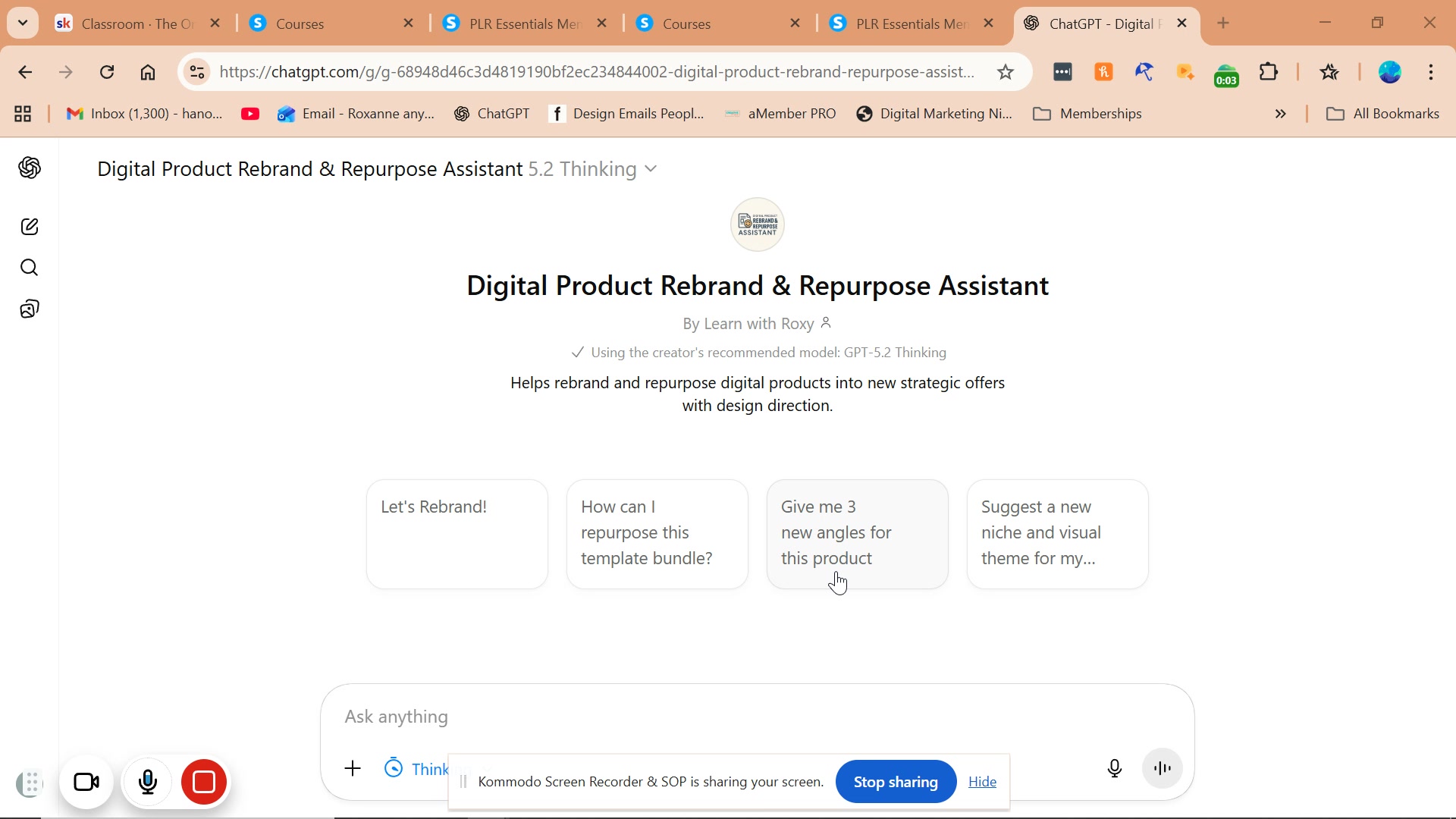Open a new browser tab
1456x819 pixels.
(x=1223, y=24)
